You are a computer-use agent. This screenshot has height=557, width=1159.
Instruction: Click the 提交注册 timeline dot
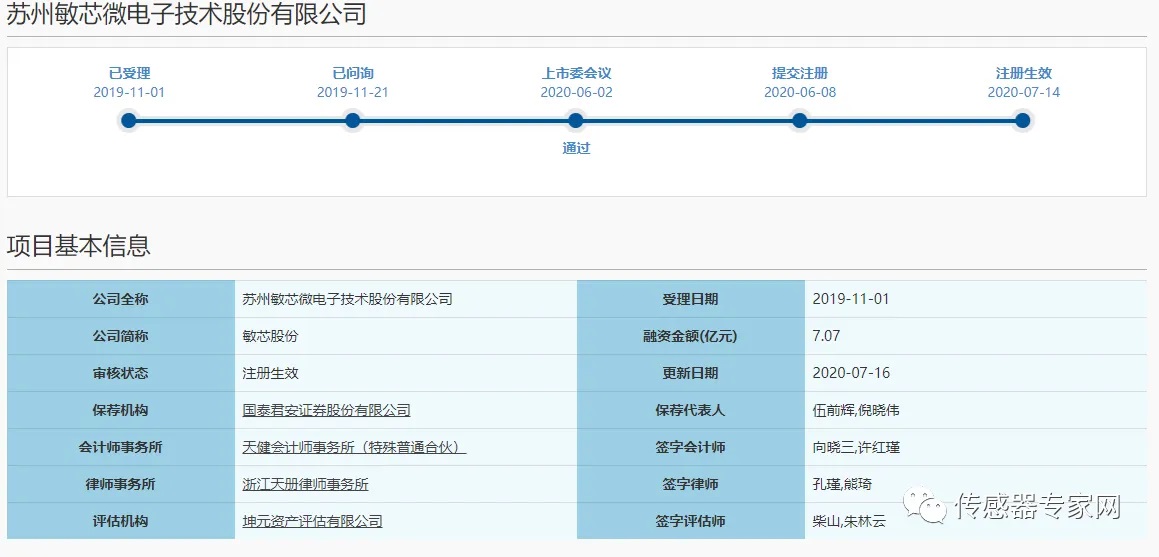(x=799, y=121)
